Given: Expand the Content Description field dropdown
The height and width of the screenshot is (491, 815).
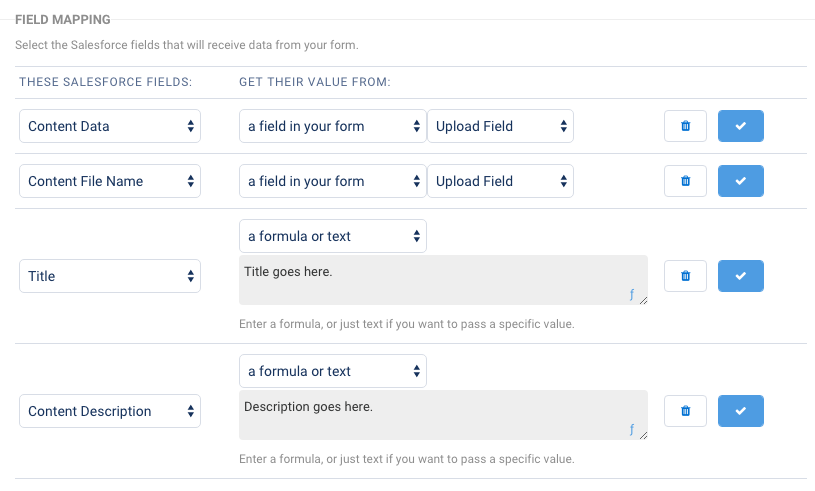Looking at the screenshot, I should [110, 411].
